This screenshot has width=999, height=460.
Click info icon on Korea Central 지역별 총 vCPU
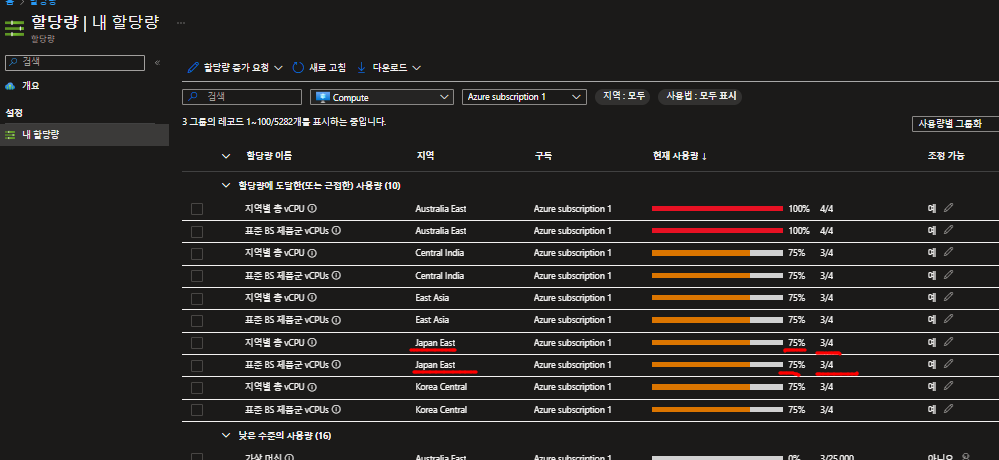pyautogui.click(x=313, y=387)
